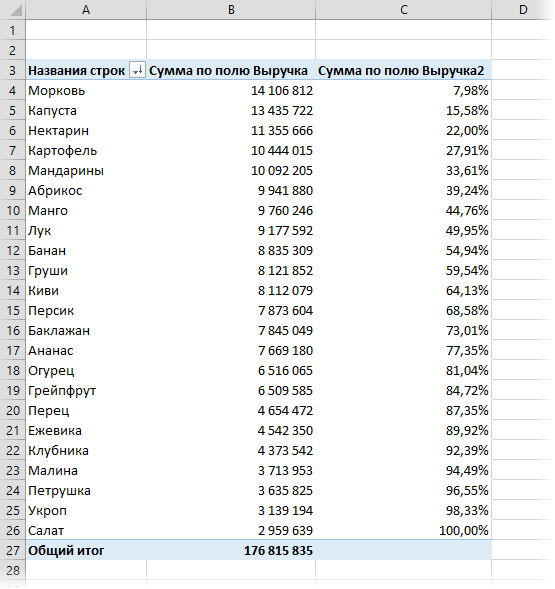Select the cell 'Укроп'
Screen dimensions: 555x589
point(86,510)
